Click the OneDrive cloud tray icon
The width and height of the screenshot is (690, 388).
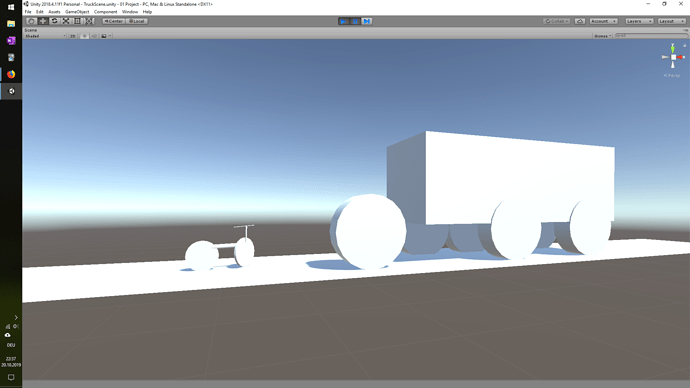click(x=7, y=335)
